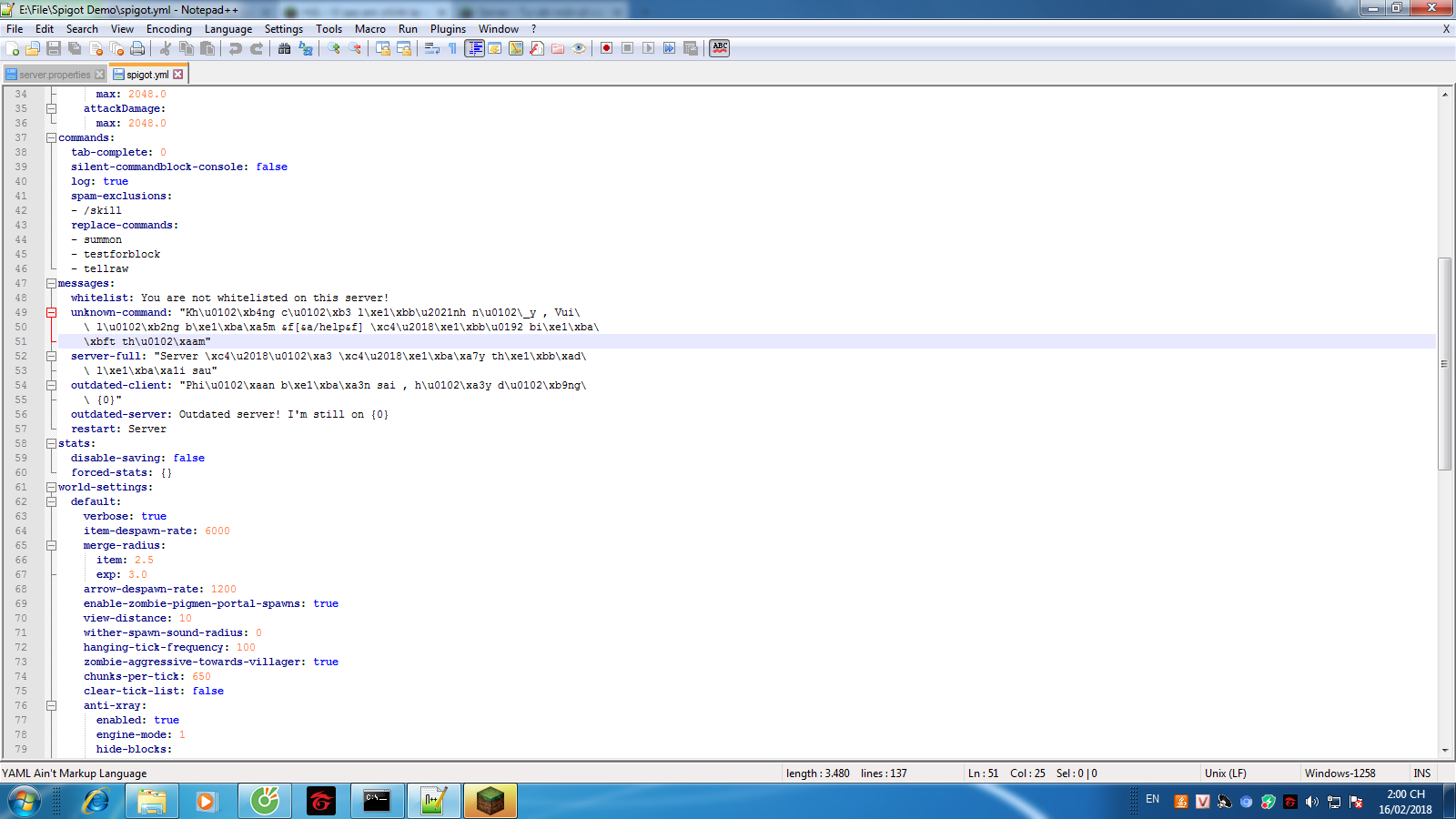This screenshot has height=819, width=1456.
Task: Open Minecraft from the taskbar
Action: [490, 801]
